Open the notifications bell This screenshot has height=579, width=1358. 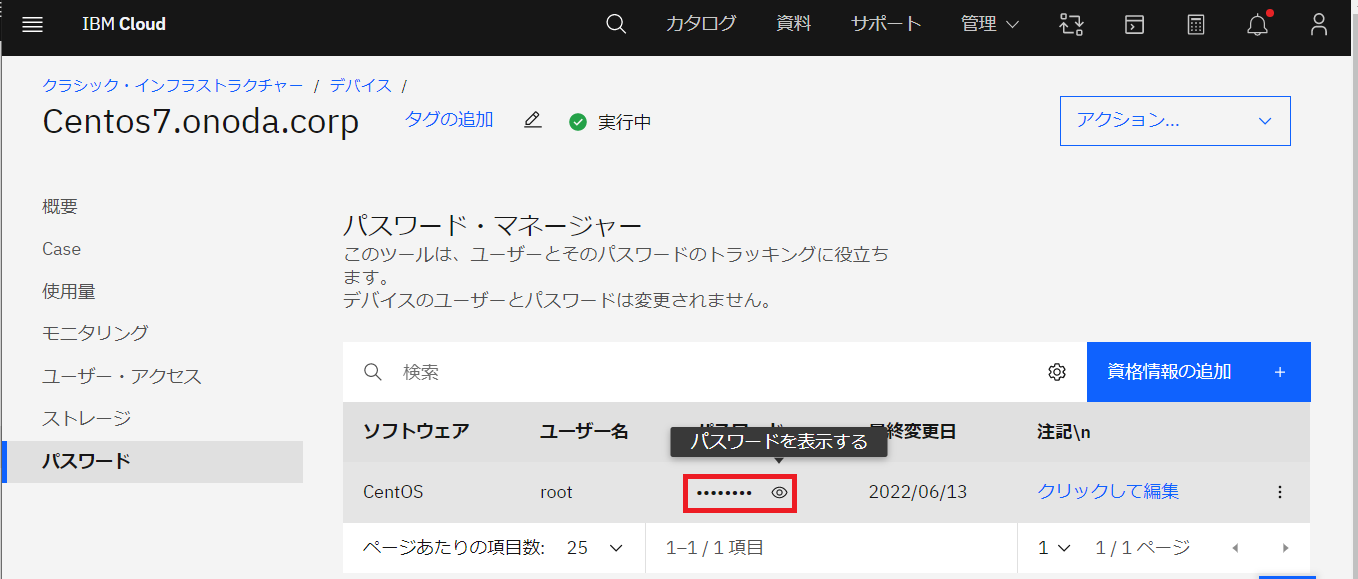tap(1258, 25)
